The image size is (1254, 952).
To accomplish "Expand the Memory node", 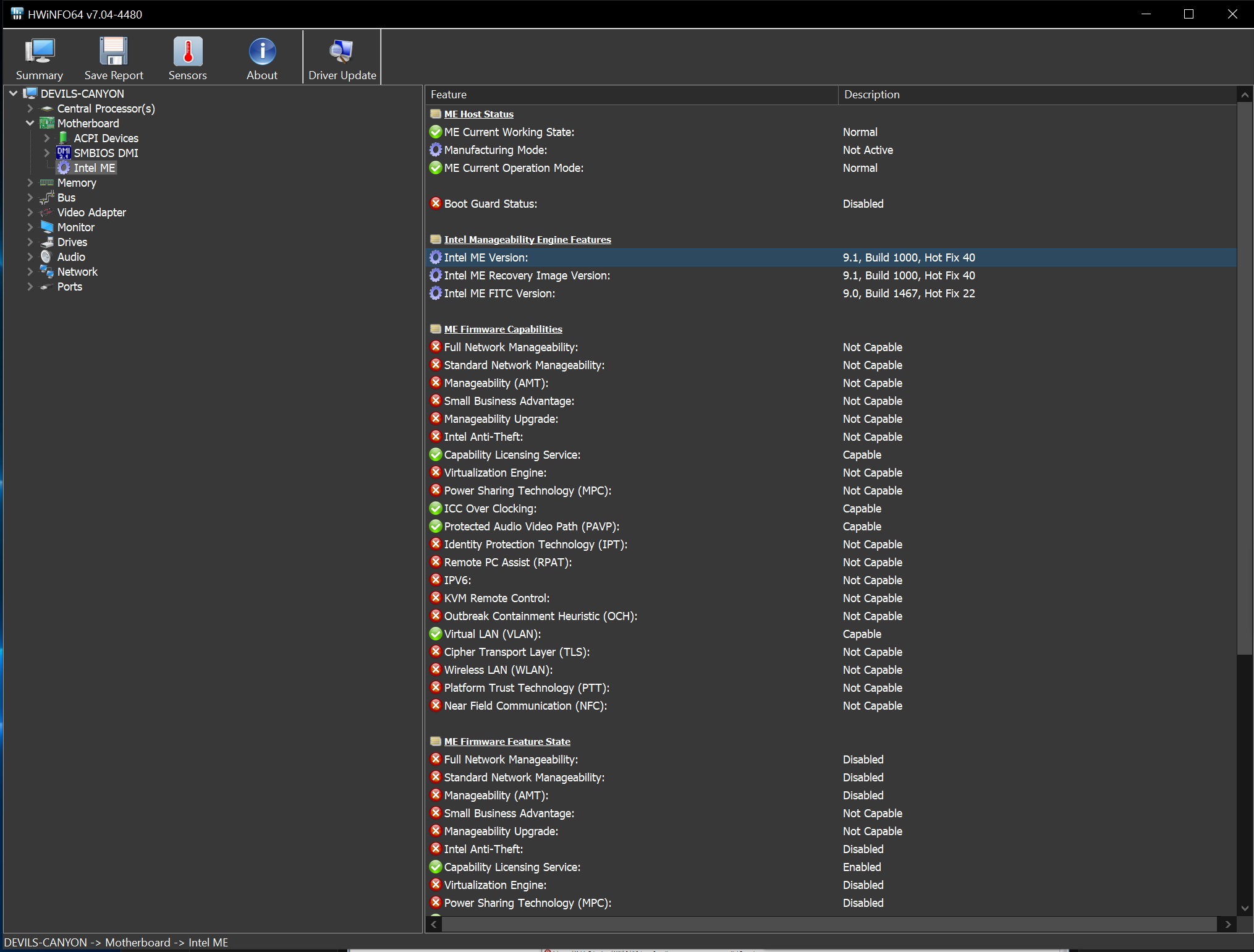I will pyautogui.click(x=30, y=182).
